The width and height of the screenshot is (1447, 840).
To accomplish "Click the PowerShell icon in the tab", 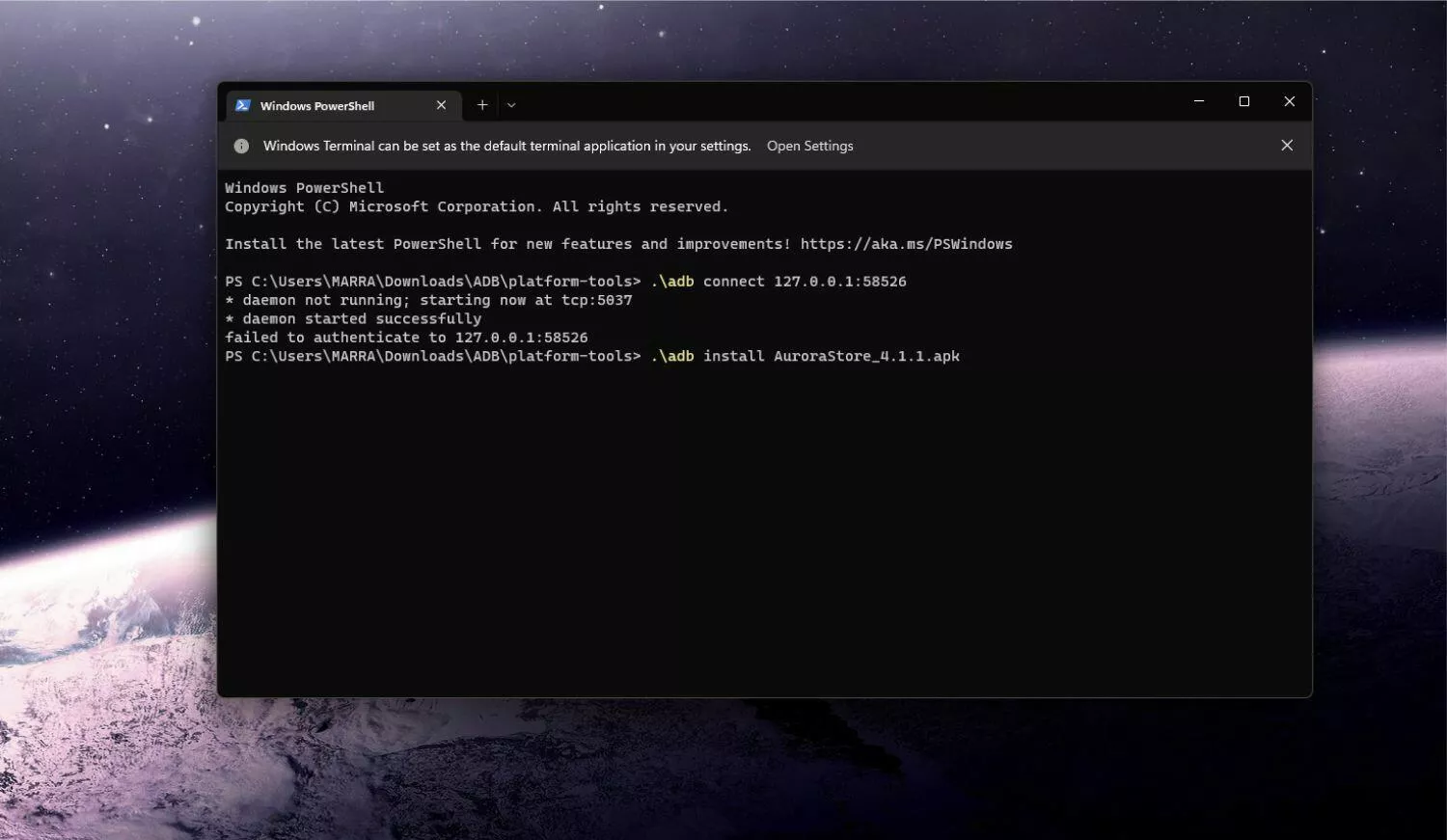I will [x=243, y=105].
